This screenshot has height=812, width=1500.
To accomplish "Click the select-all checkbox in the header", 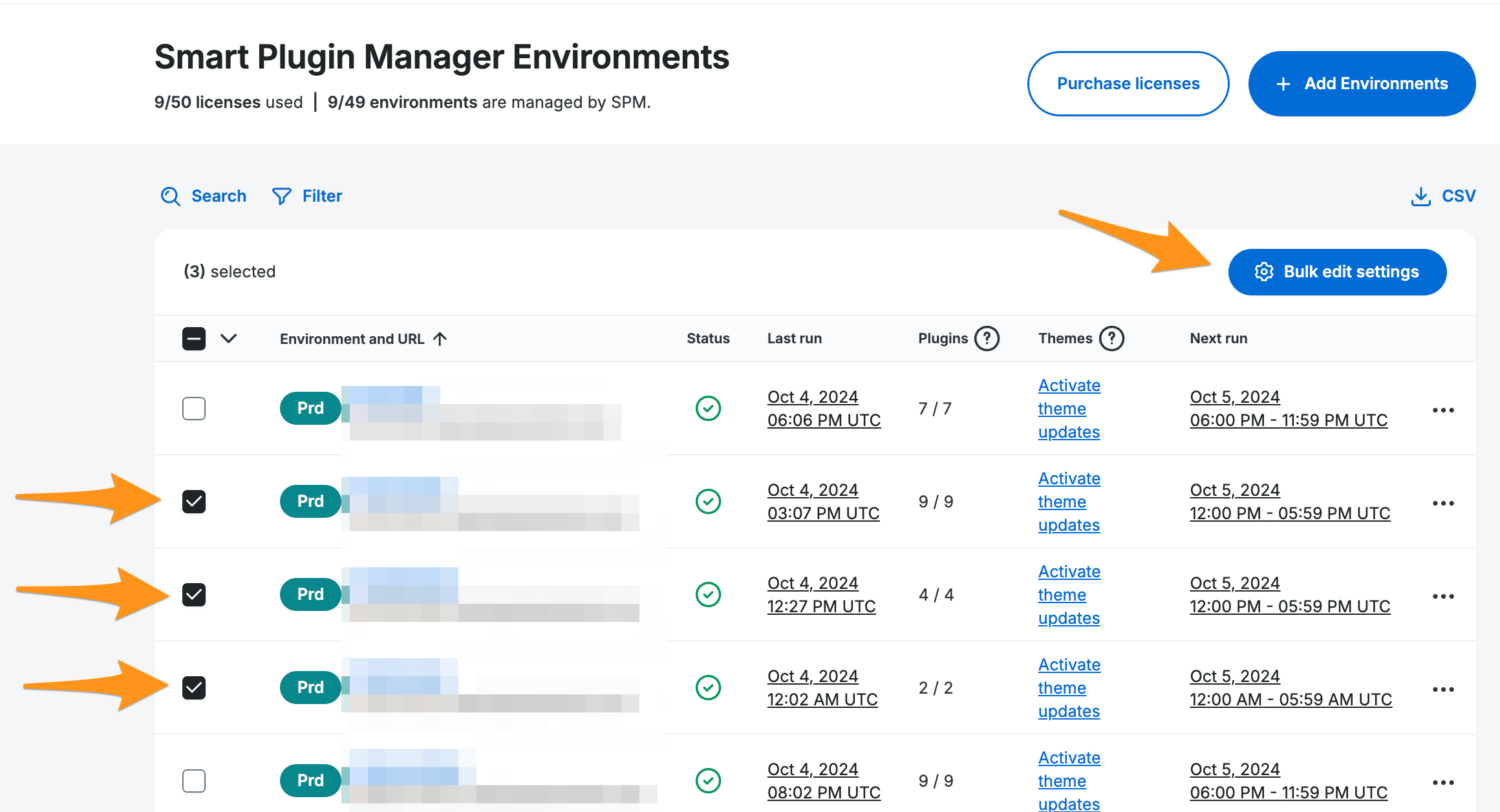I will 194,338.
